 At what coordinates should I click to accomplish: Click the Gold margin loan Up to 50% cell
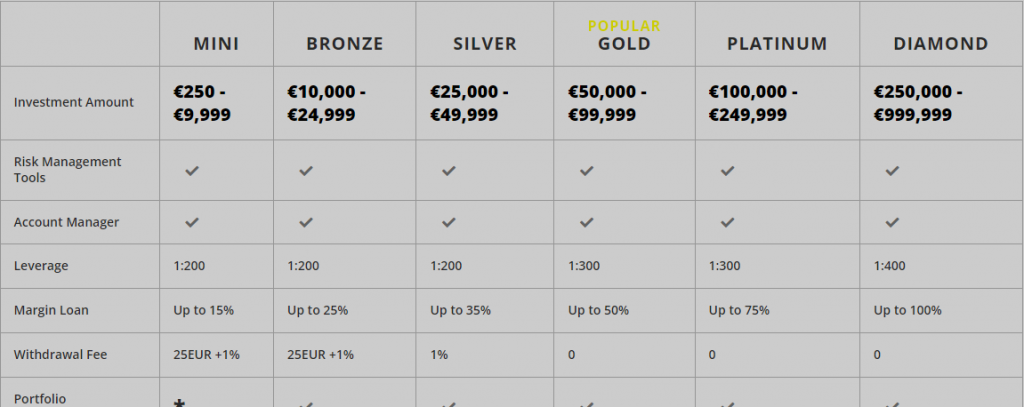[598, 310]
